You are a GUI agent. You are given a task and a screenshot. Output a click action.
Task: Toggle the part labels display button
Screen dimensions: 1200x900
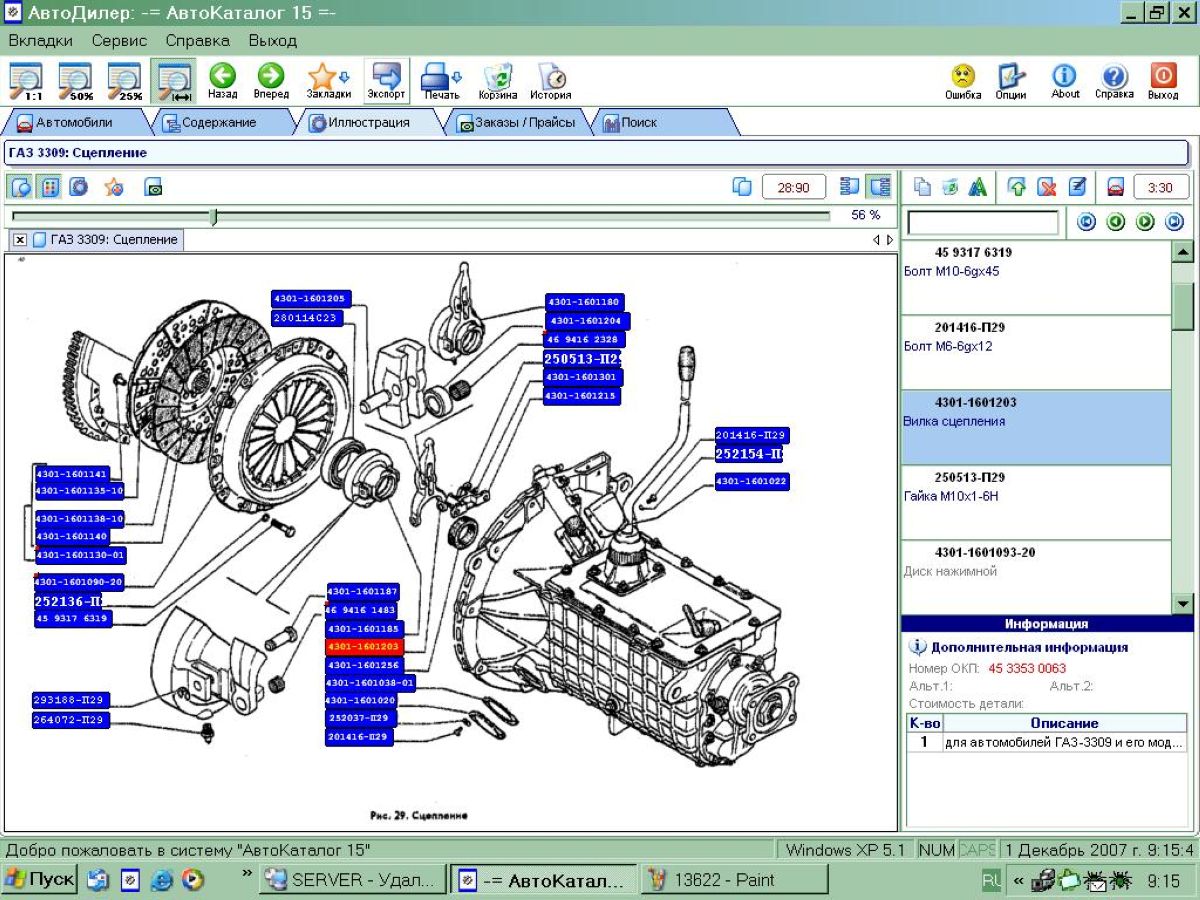[x=49, y=187]
